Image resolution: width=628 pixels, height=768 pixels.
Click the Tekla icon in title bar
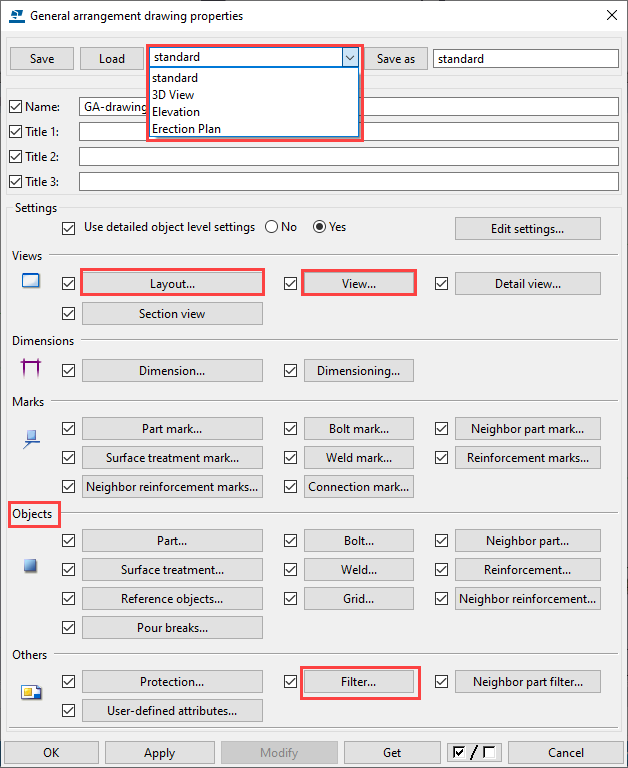(16, 16)
